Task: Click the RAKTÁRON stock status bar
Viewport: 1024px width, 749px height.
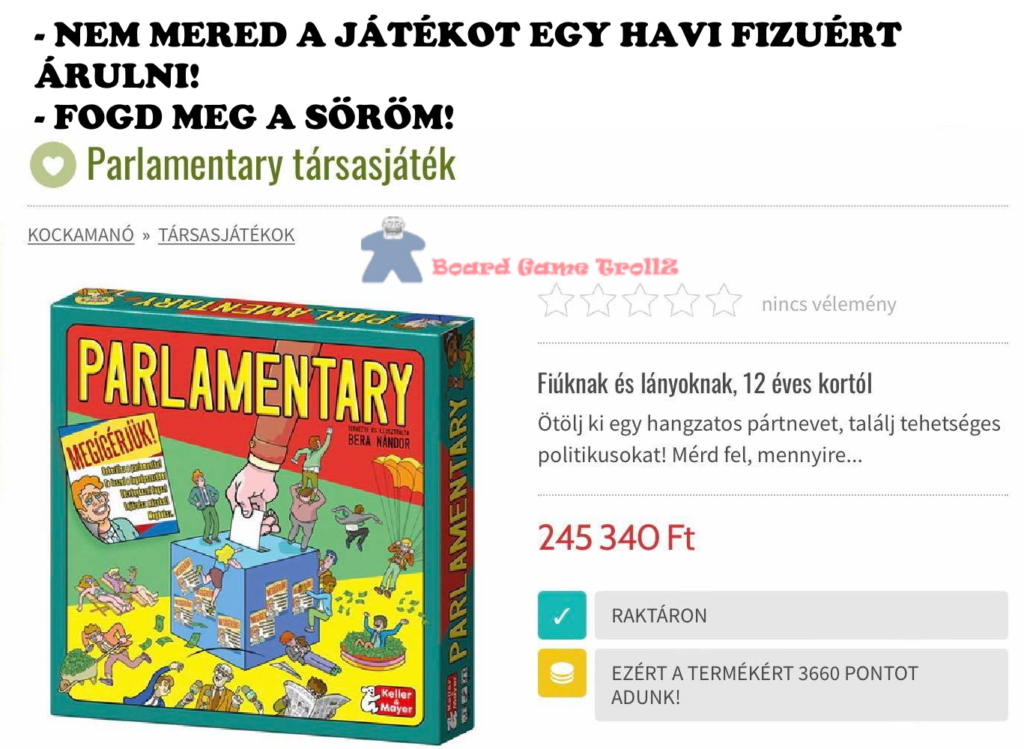Action: (x=801, y=615)
